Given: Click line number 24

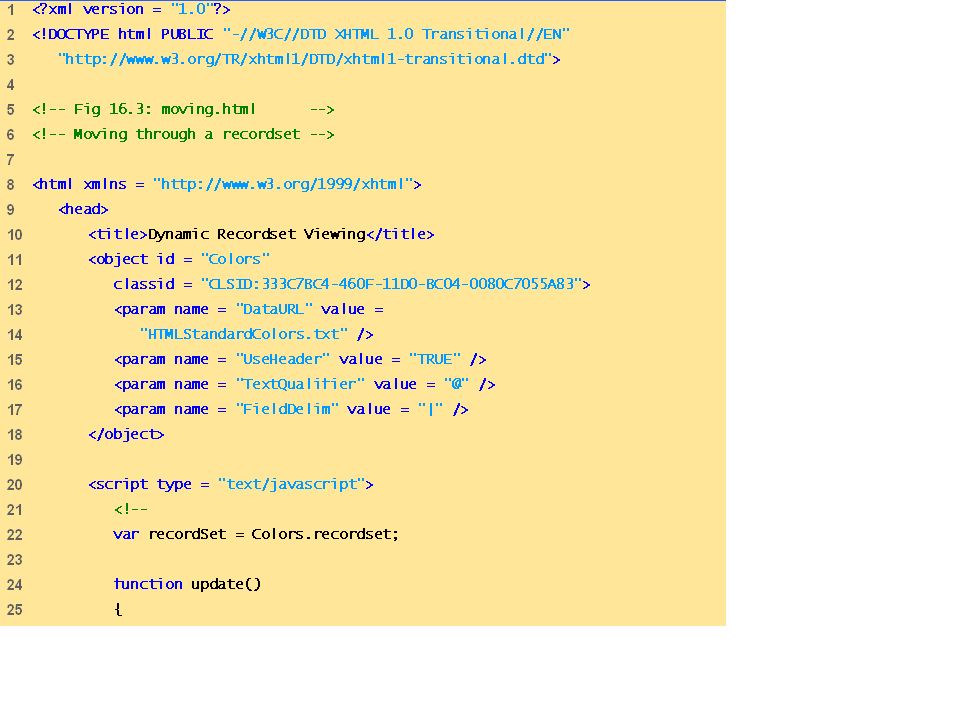Looking at the screenshot, I should [15, 585].
